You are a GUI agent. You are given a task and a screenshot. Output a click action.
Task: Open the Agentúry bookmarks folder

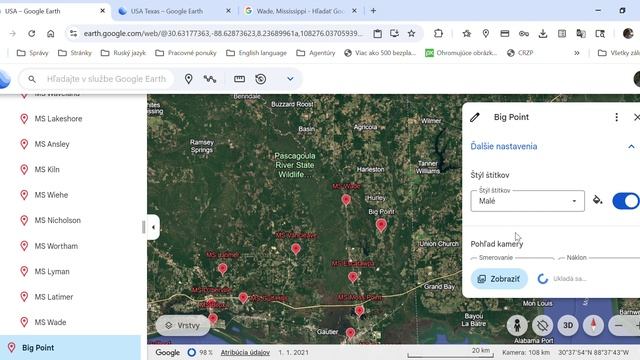click(x=316, y=53)
